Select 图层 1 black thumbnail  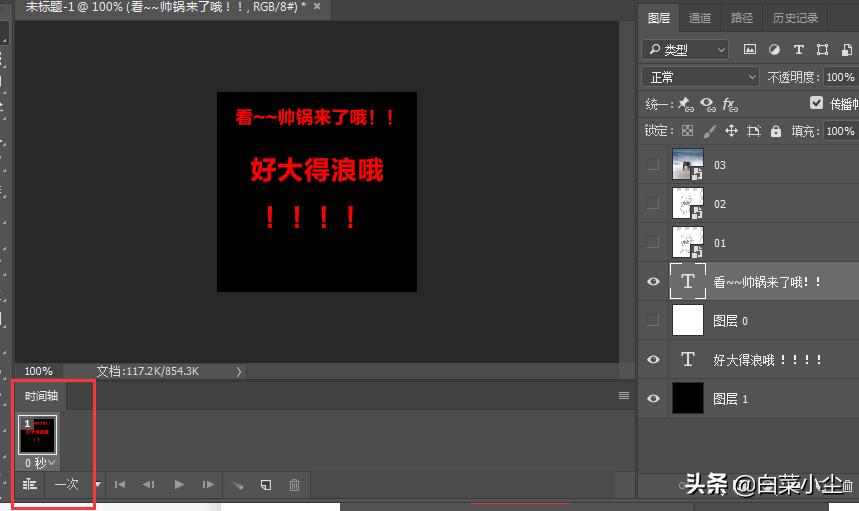point(688,398)
